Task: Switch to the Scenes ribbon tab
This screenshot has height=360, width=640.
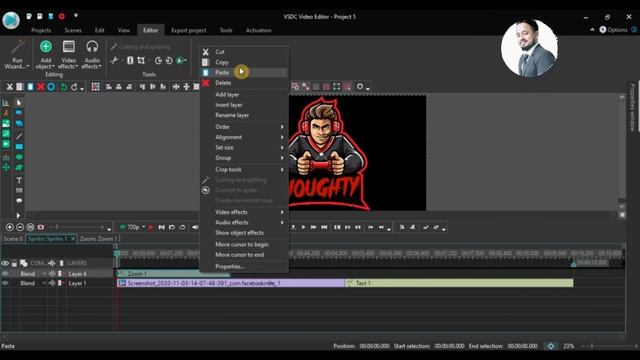Action: (73, 30)
